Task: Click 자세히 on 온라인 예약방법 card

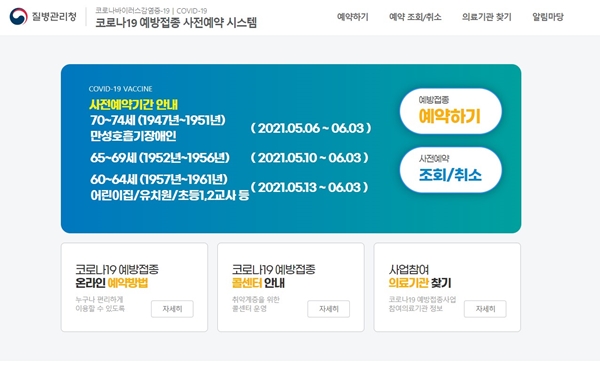Action: pos(172,309)
